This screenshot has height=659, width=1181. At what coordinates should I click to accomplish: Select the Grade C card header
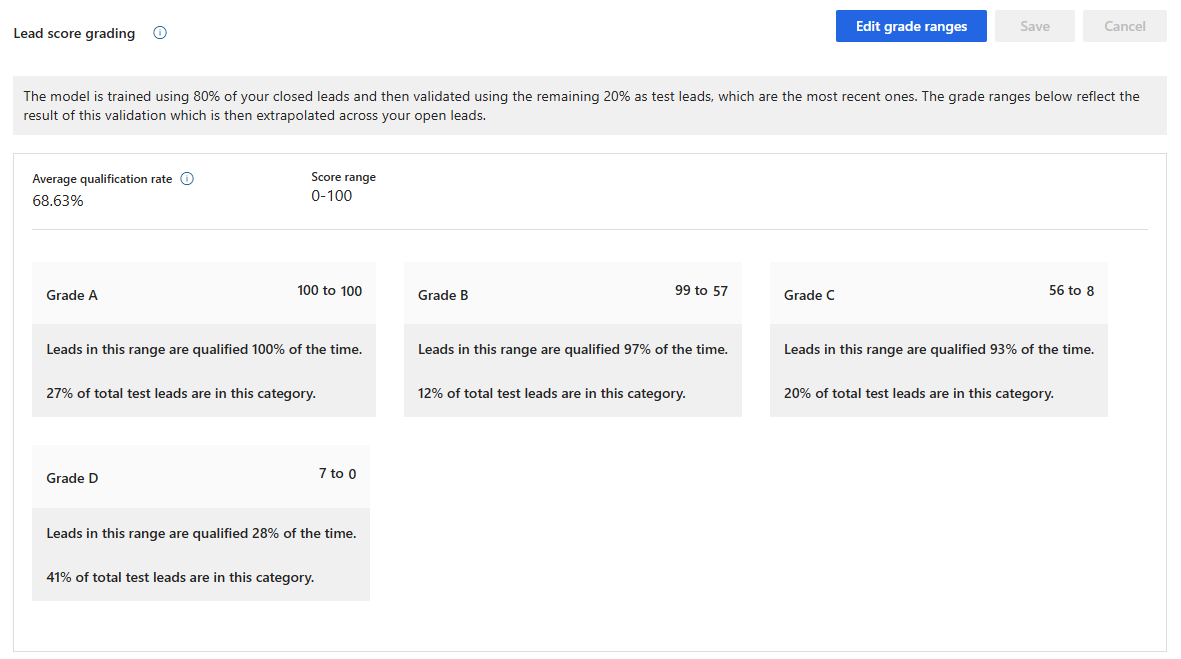[809, 295]
